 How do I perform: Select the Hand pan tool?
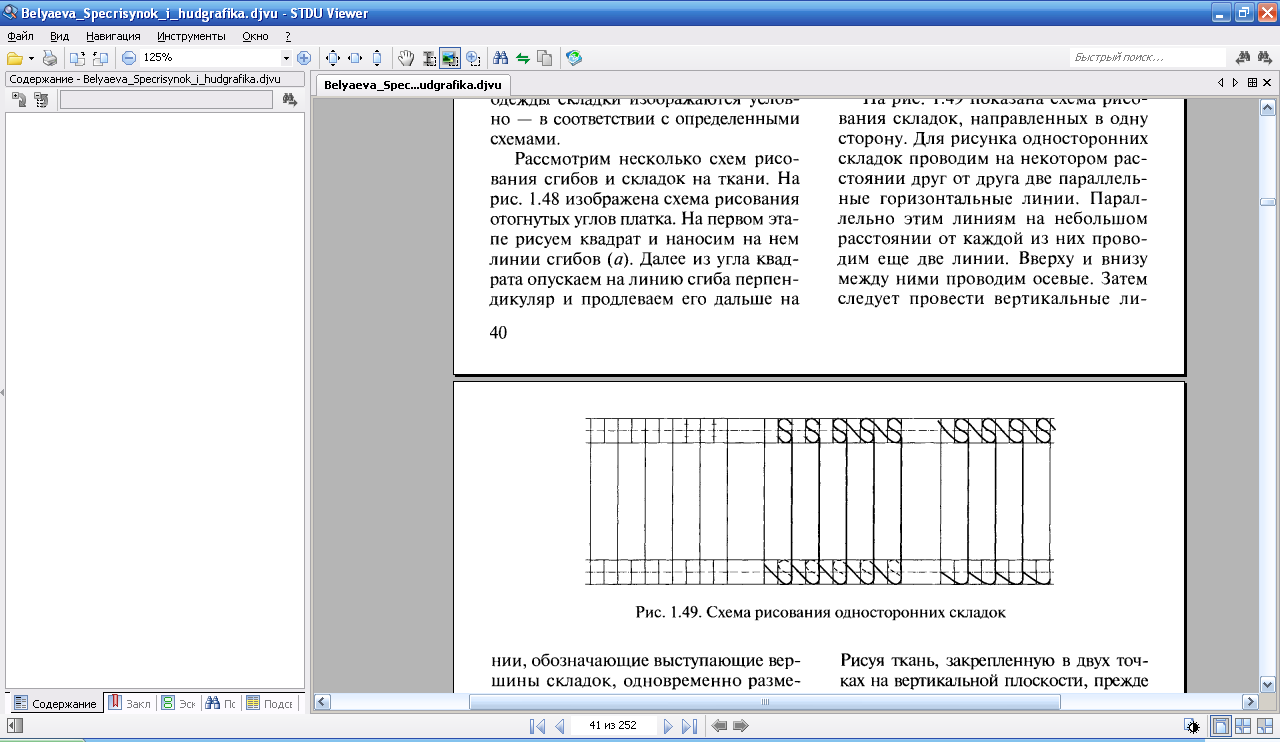pos(407,58)
